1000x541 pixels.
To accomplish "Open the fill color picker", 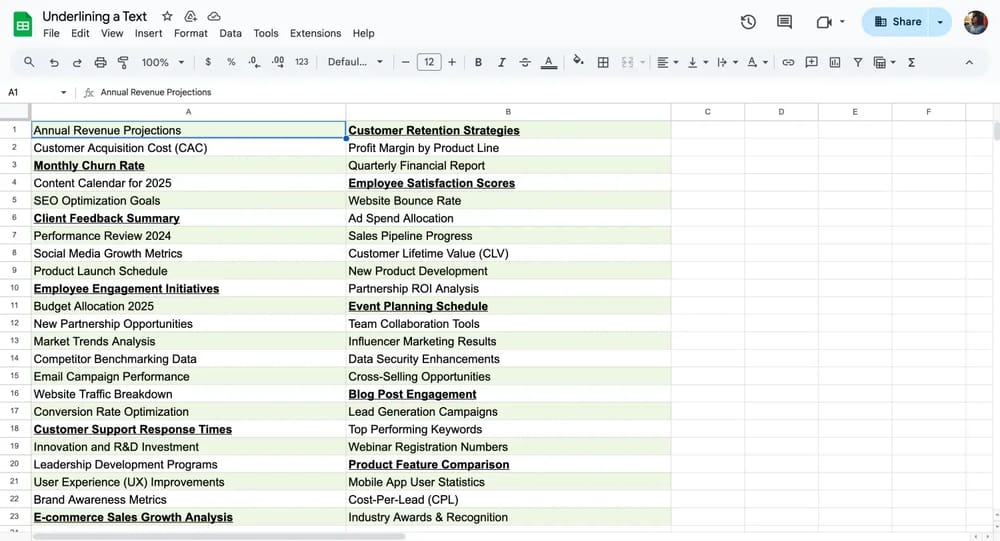I will (578, 62).
